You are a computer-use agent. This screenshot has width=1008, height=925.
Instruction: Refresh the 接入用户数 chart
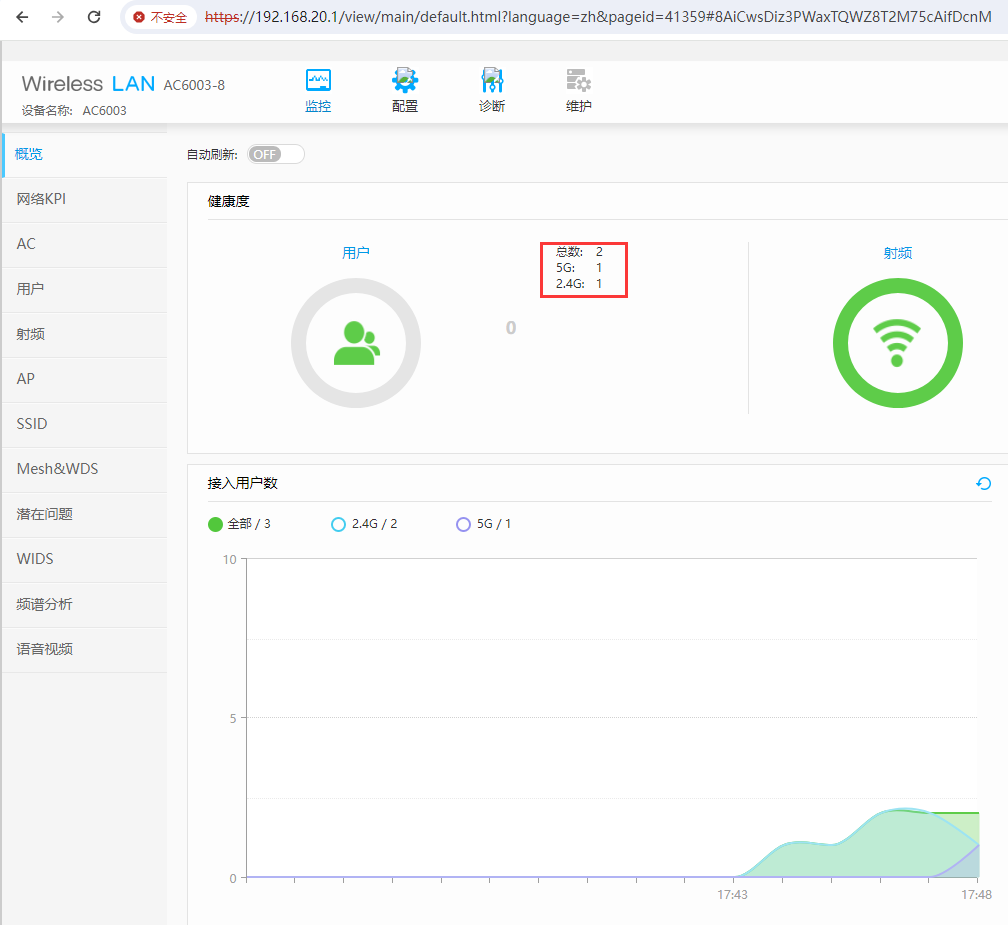click(x=984, y=483)
